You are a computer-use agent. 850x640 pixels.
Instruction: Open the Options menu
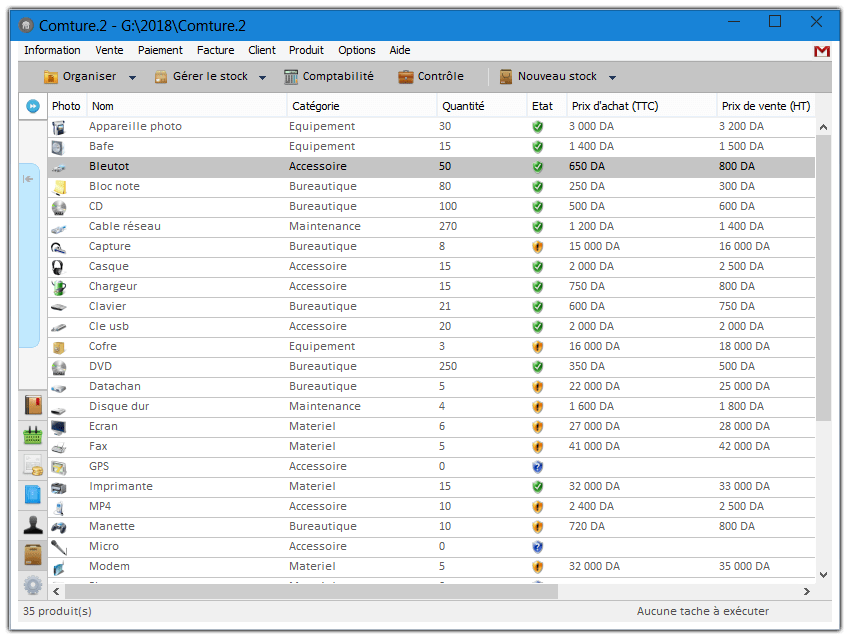pos(356,49)
